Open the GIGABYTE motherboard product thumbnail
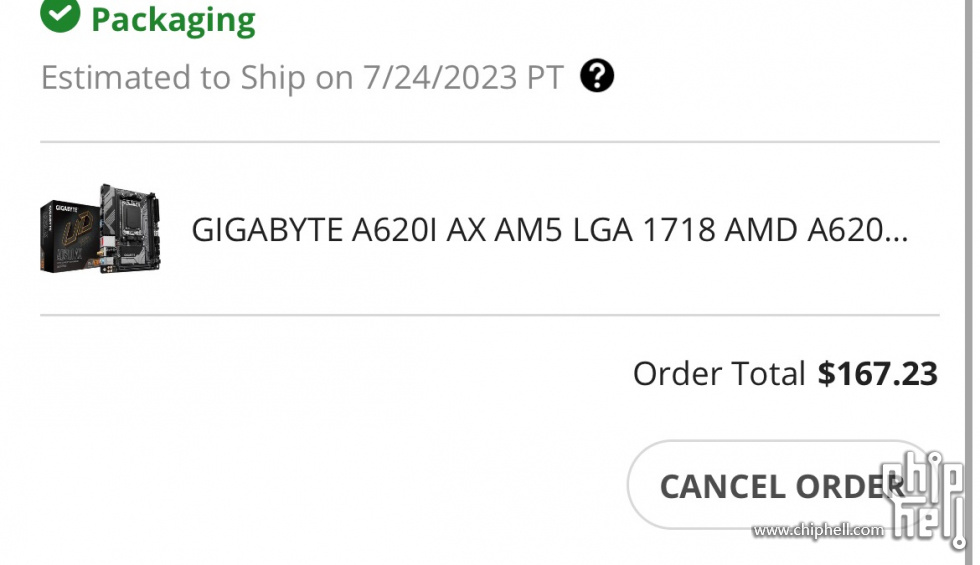980x565 pixels. pyautogui.click(x=100, y=228)
